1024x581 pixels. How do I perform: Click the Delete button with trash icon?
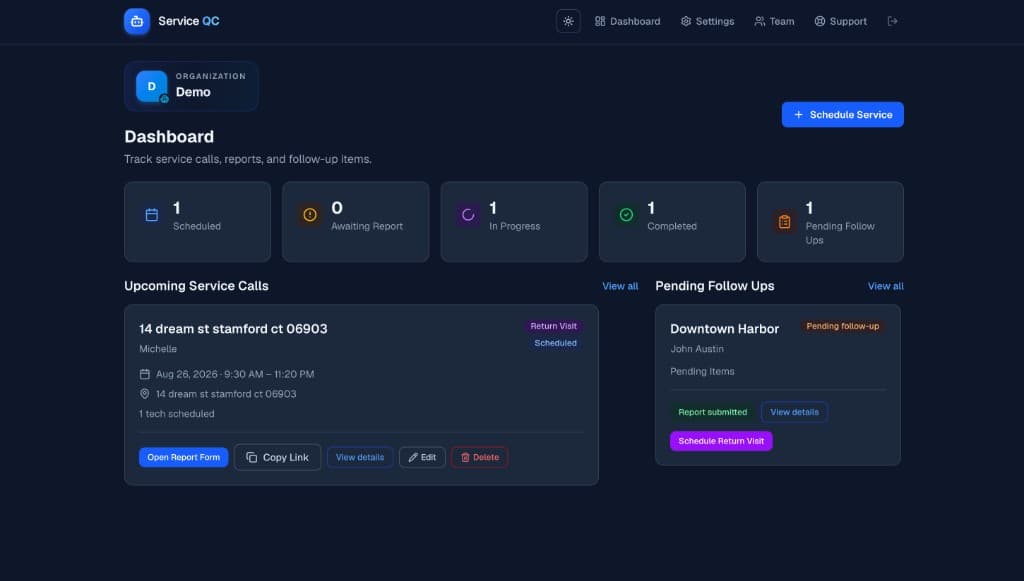point(479,457)
